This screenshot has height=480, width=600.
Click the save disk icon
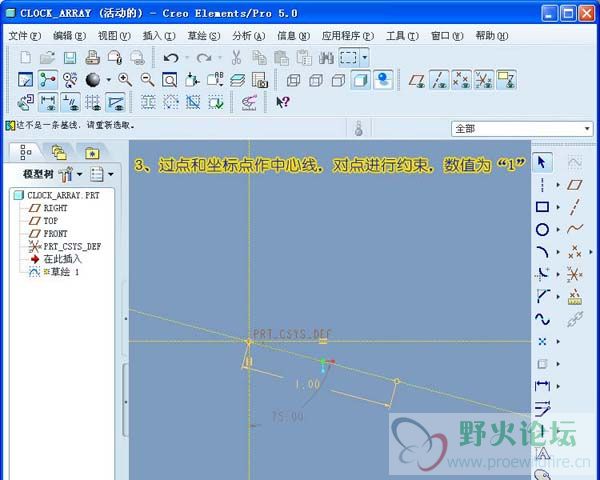[x=70, y=58]
